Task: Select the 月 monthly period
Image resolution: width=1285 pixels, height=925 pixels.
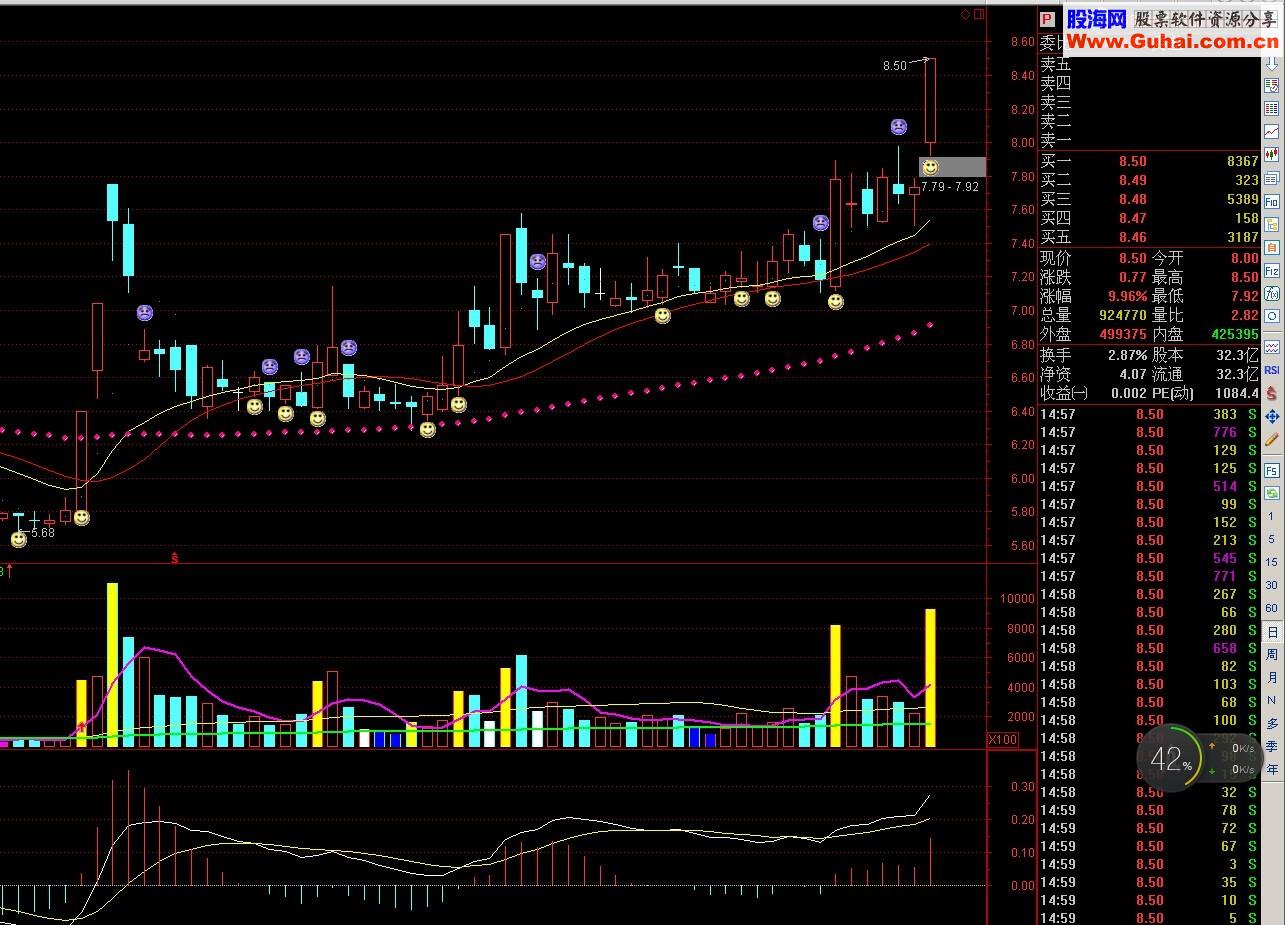Action: coord(1272,678)
